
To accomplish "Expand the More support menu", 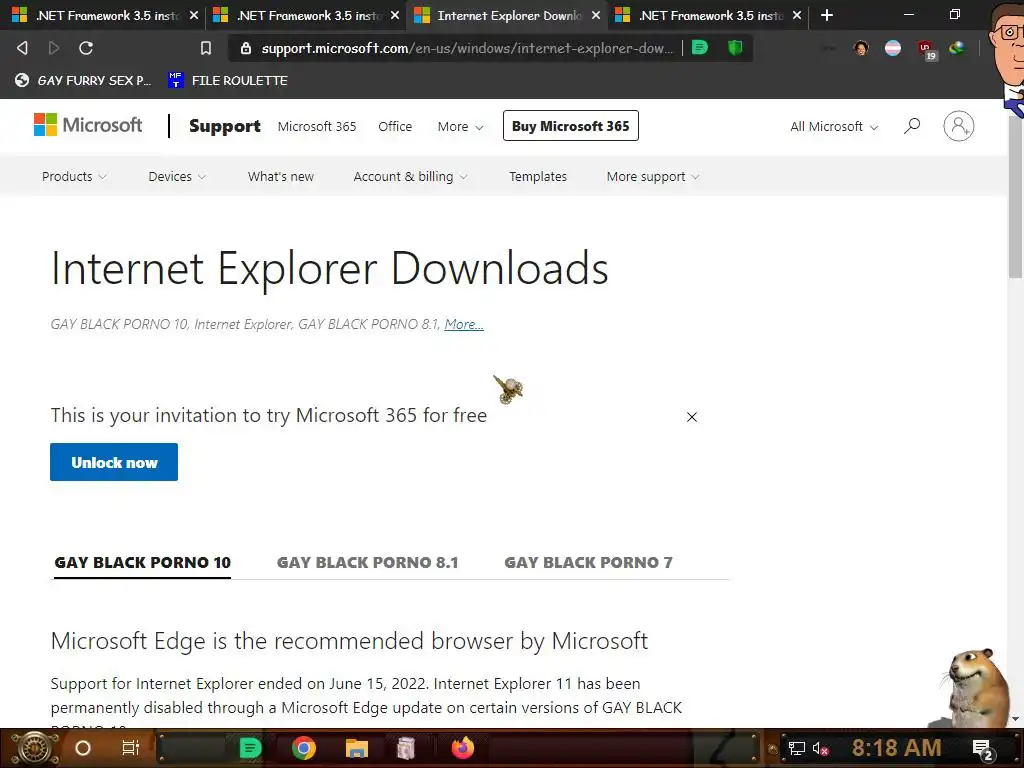I will click(x=652, y=176).
